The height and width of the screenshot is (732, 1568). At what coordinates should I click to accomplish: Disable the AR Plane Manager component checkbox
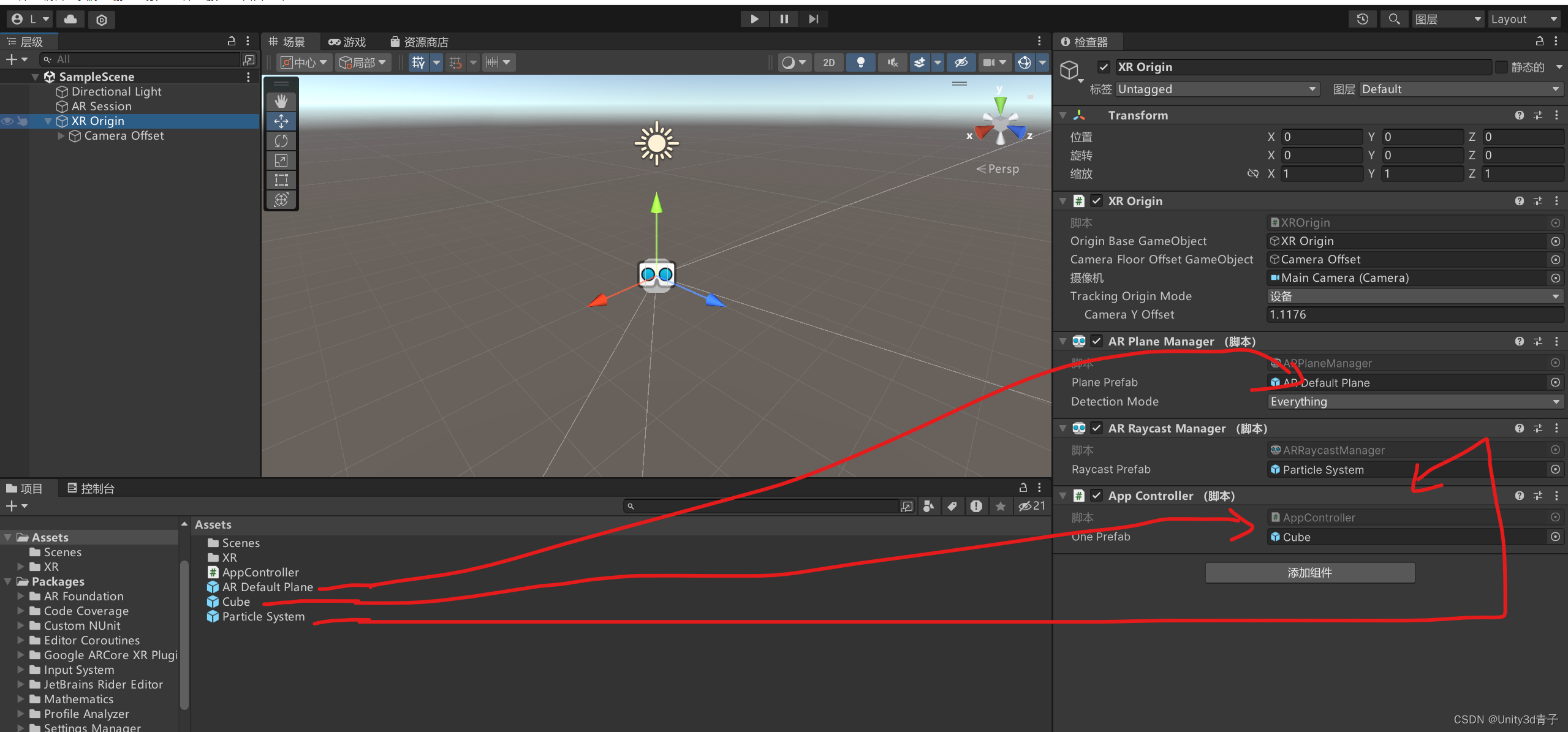coord(1097,341)
